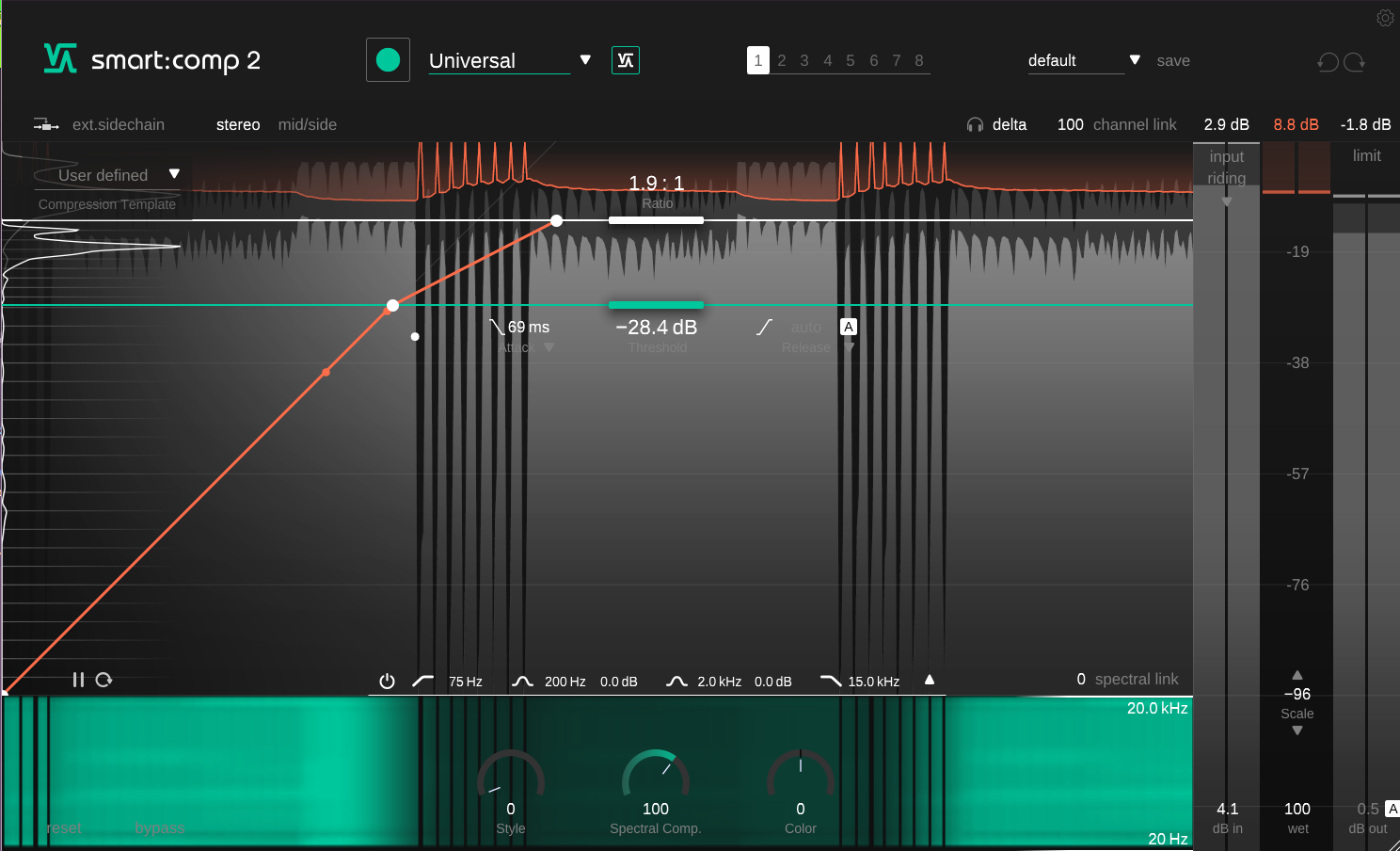1400x851 pixels.
Task: Select state slot 4
Action: pos(828,60)
